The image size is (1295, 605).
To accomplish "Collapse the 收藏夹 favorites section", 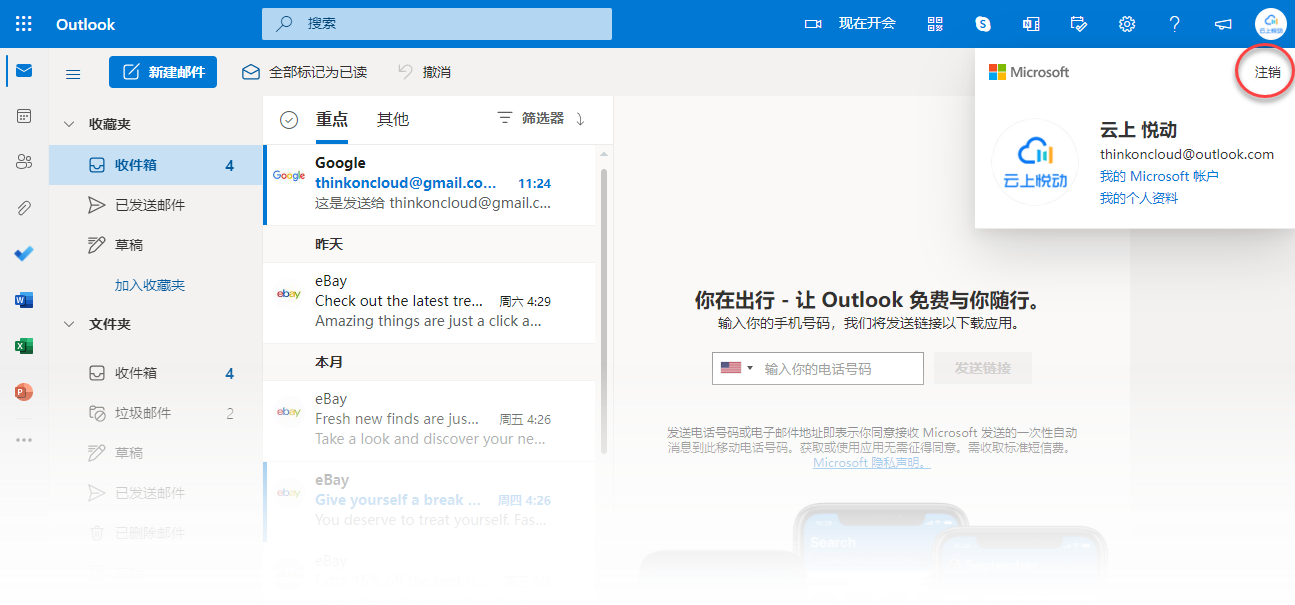I will coord(69,124).
